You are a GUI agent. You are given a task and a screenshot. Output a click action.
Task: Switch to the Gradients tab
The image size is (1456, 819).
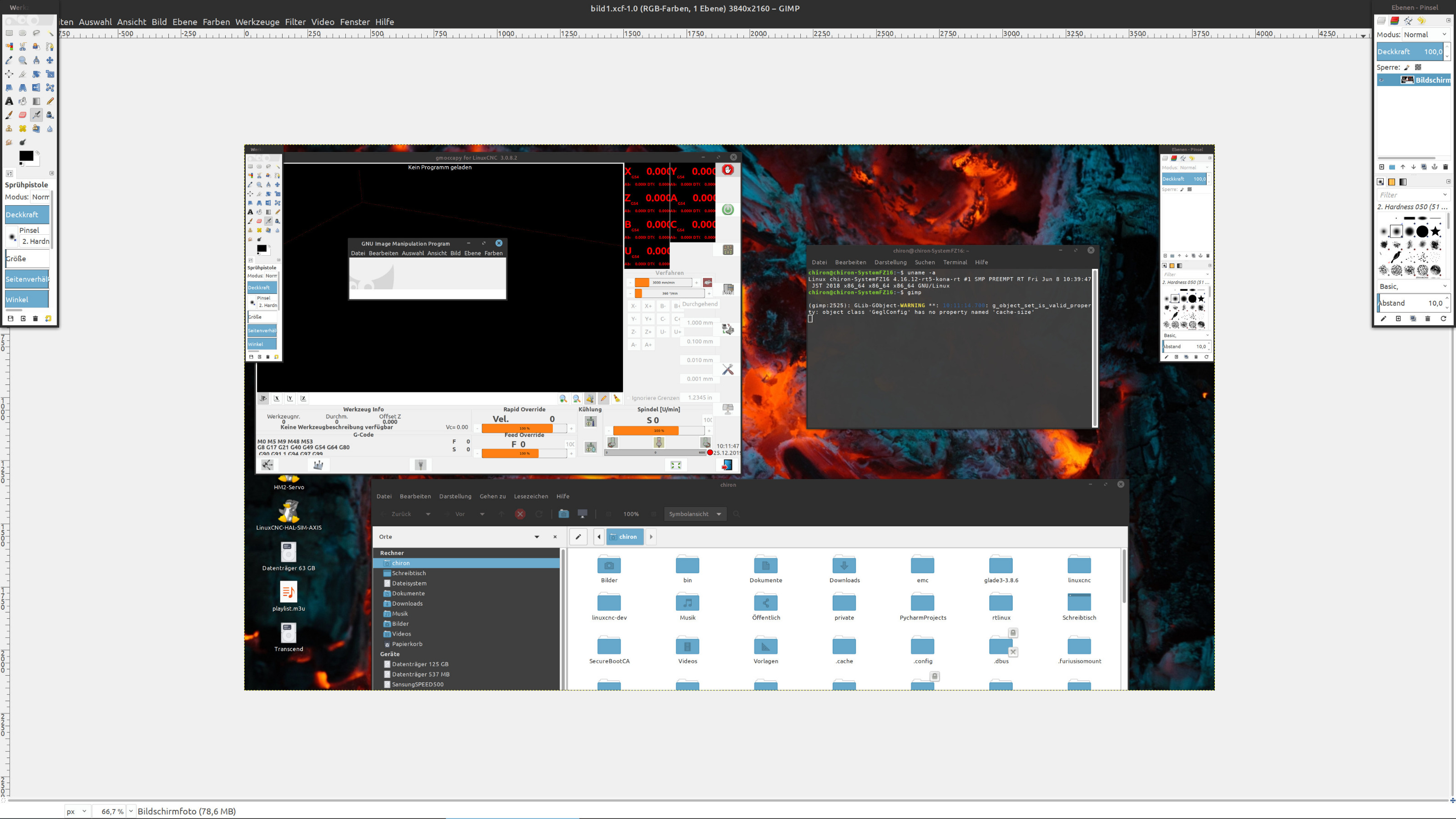point(1403,182)
